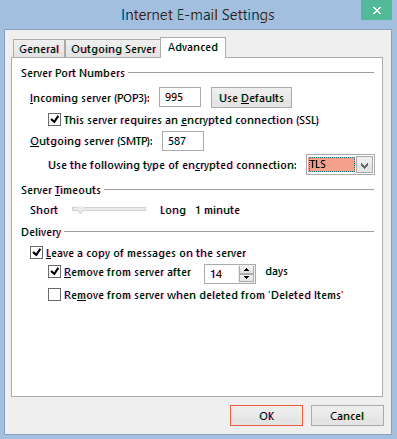Increase days with the spinner up arrow
The image size is (397, 439).
point(247,270)
